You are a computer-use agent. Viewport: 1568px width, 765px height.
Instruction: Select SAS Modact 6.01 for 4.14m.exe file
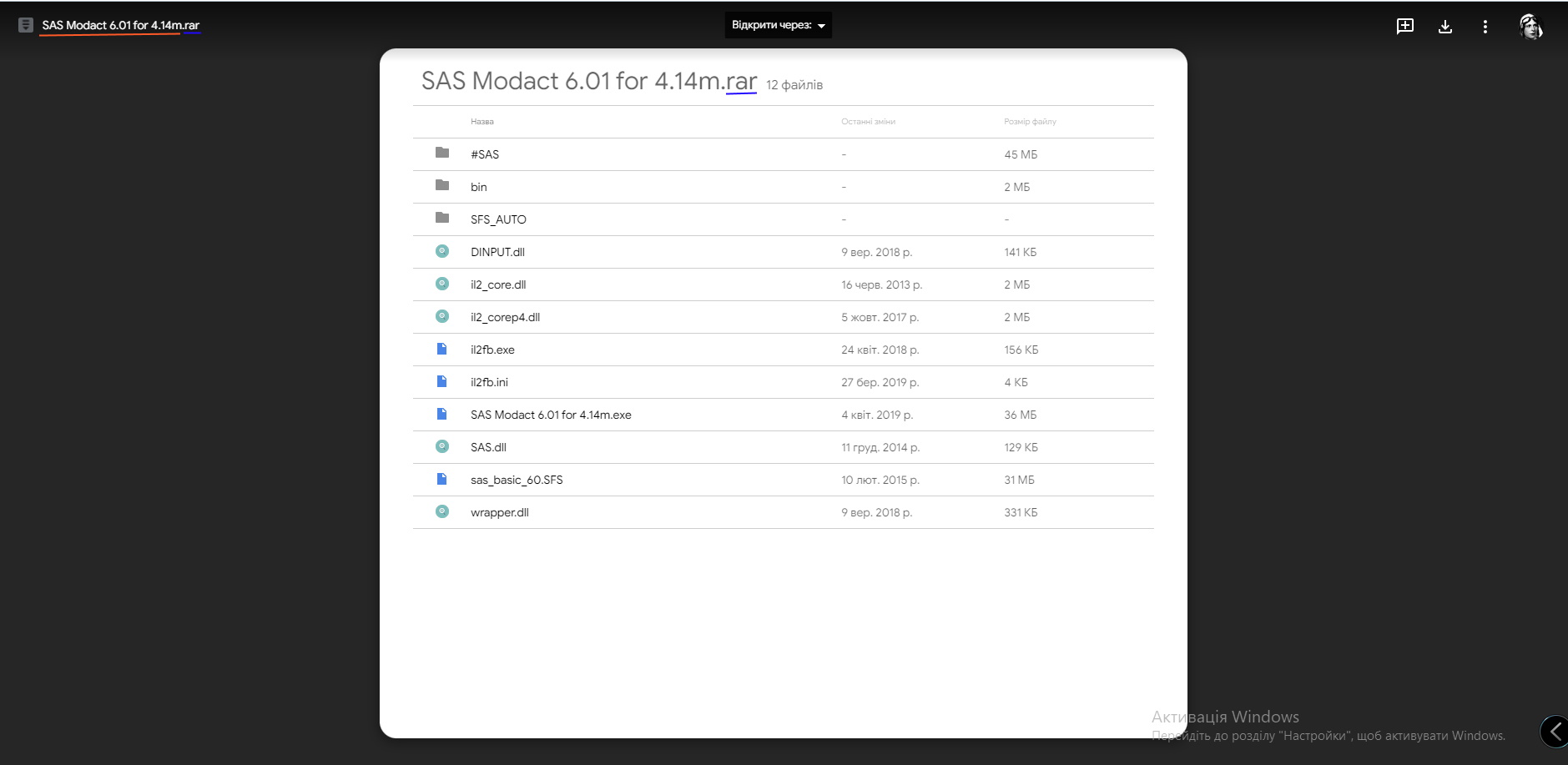pos(551,415)
